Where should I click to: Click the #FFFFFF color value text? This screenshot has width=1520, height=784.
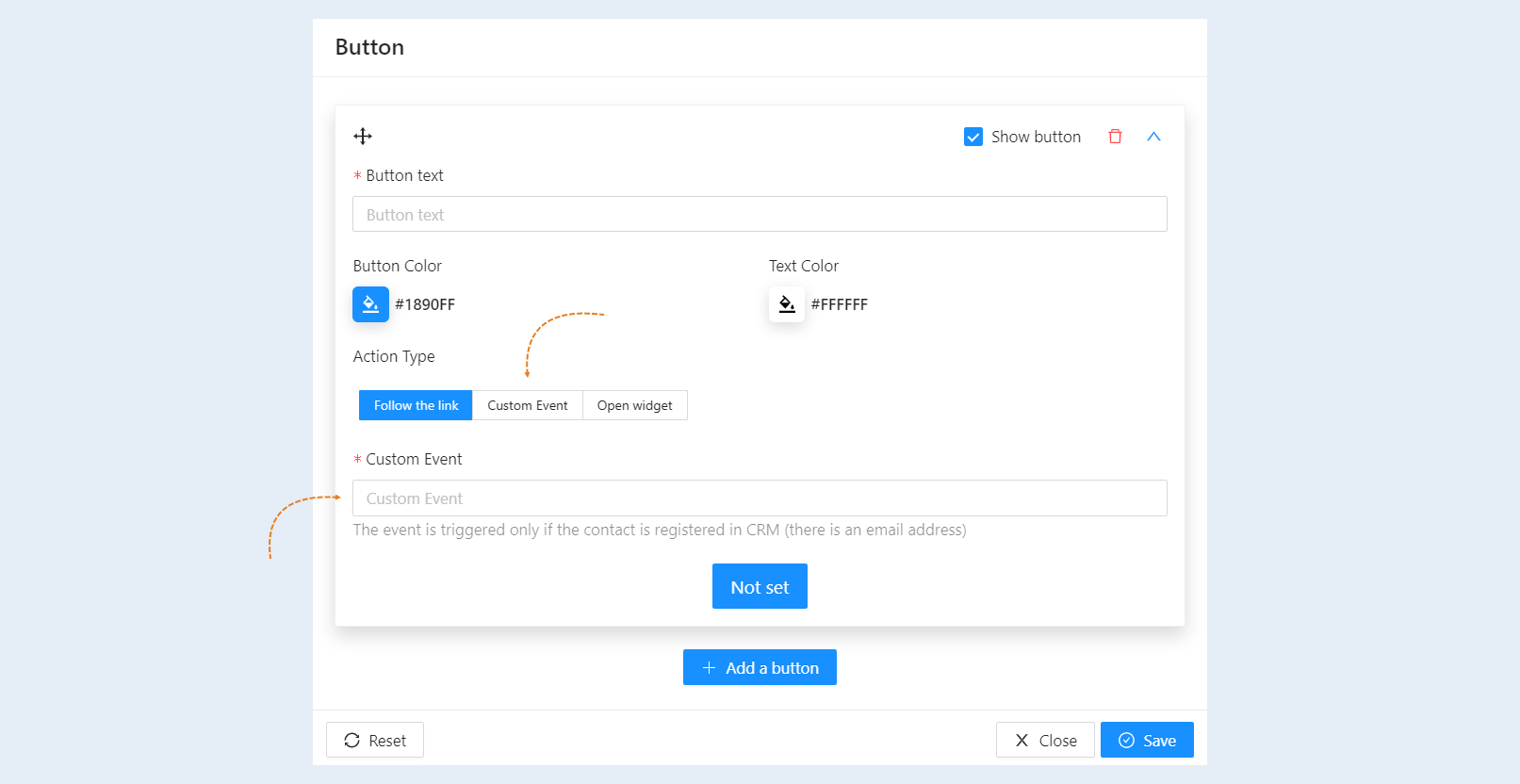tap(840, 304)
